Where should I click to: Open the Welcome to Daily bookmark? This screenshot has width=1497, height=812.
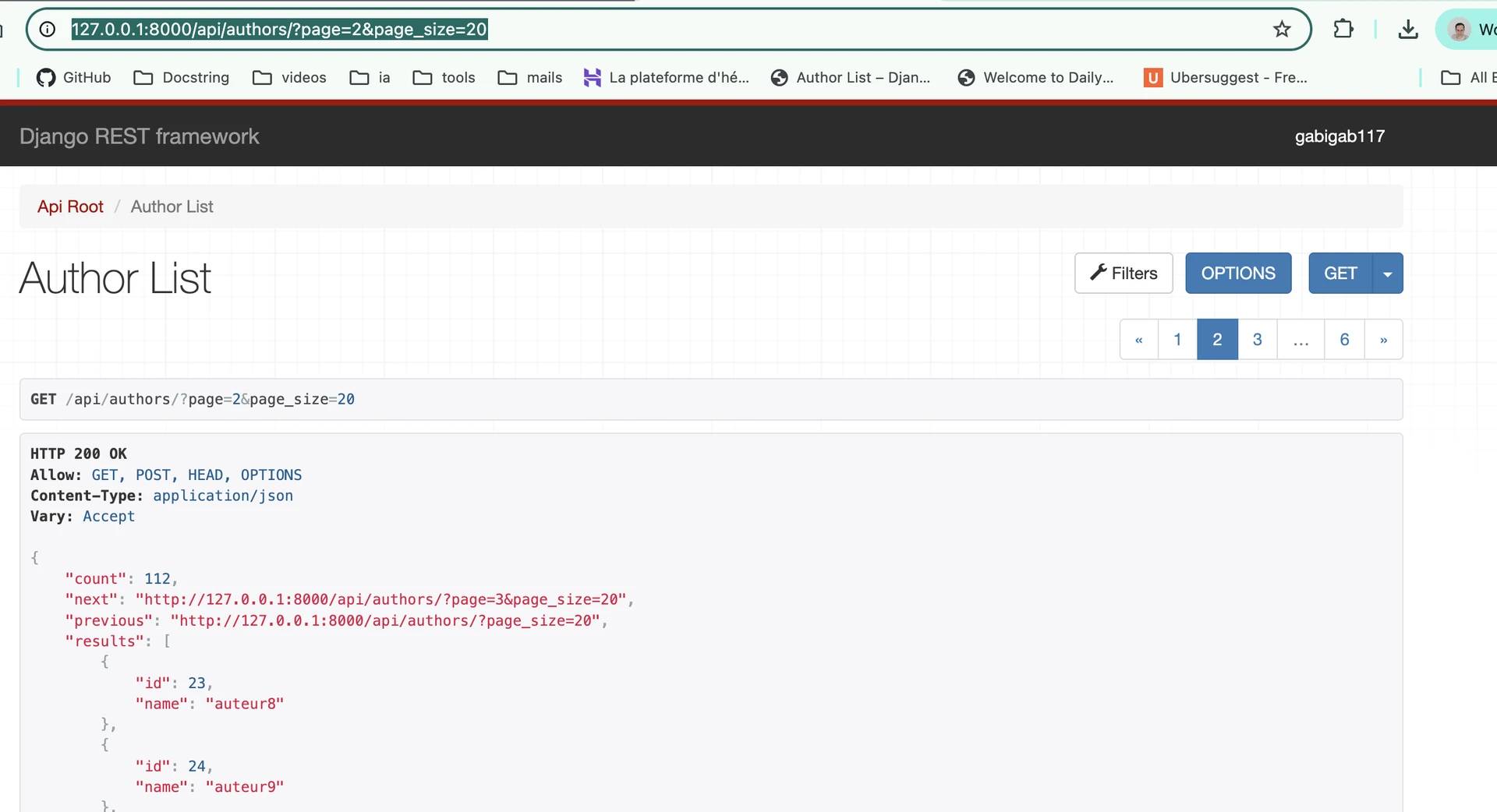(x=1035, y=77)
